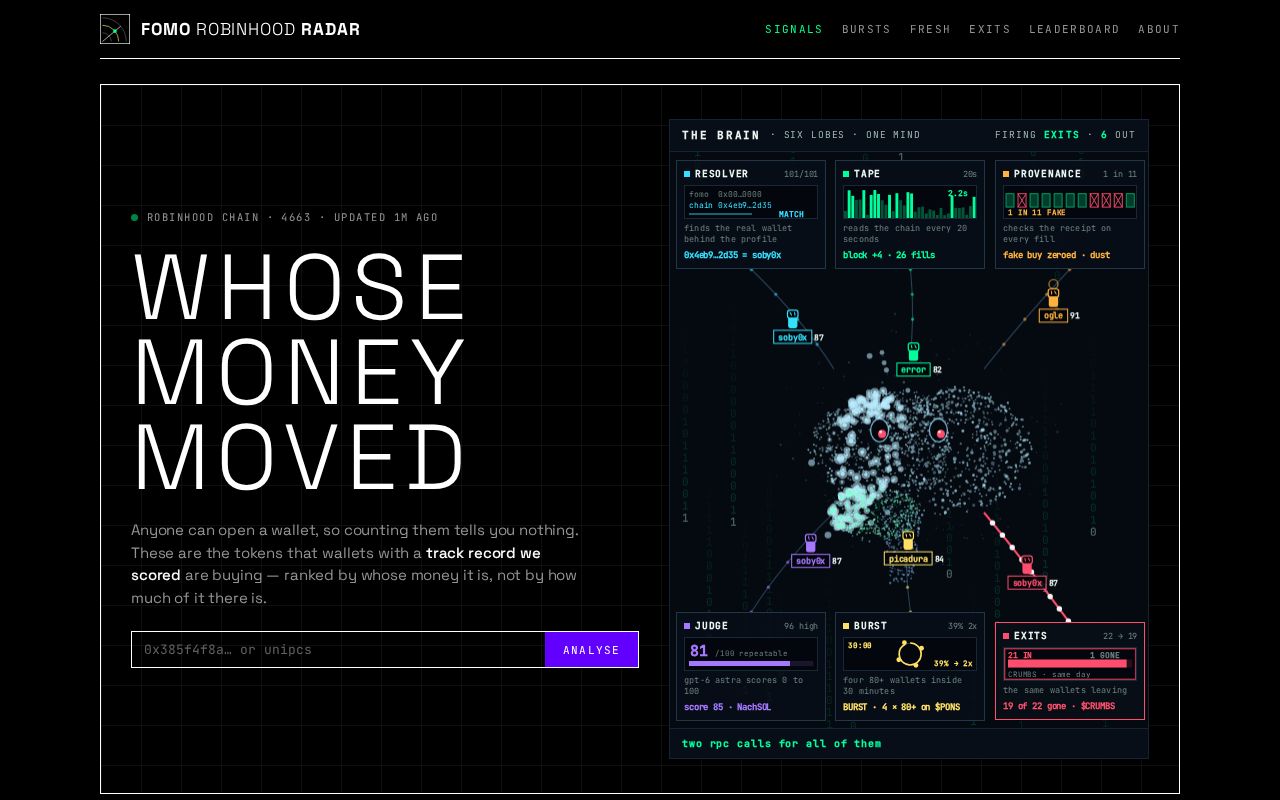The width and height of the screenshot is (1280, 800).
Task: Click the green chain status dot
Action: (135, 217)
